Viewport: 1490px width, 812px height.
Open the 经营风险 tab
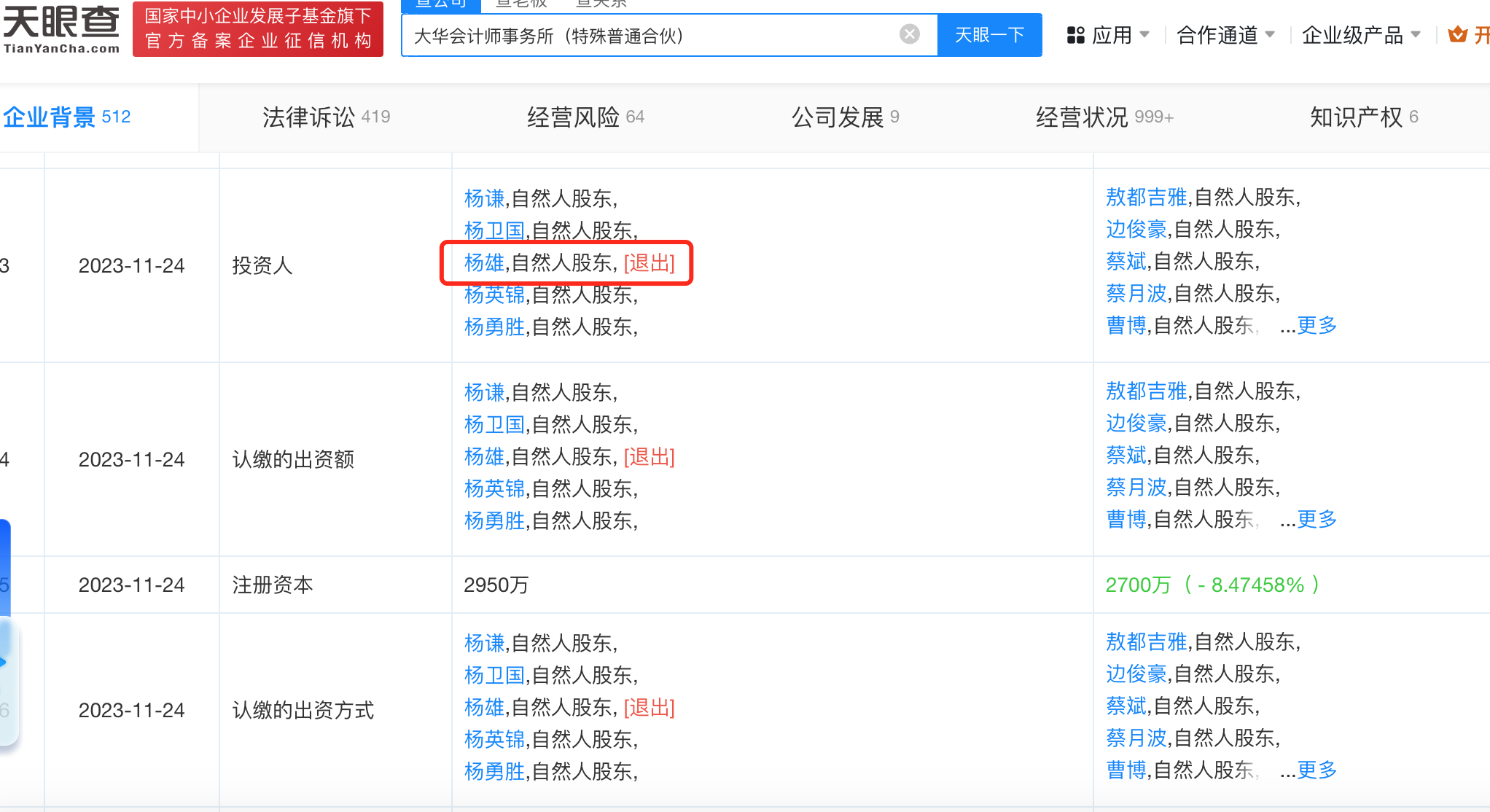[585, 117]
